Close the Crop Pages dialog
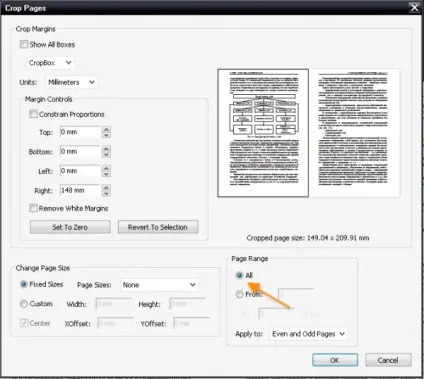Screen dimensions: 424x379 pyautogui.click(x=414, y=7)
